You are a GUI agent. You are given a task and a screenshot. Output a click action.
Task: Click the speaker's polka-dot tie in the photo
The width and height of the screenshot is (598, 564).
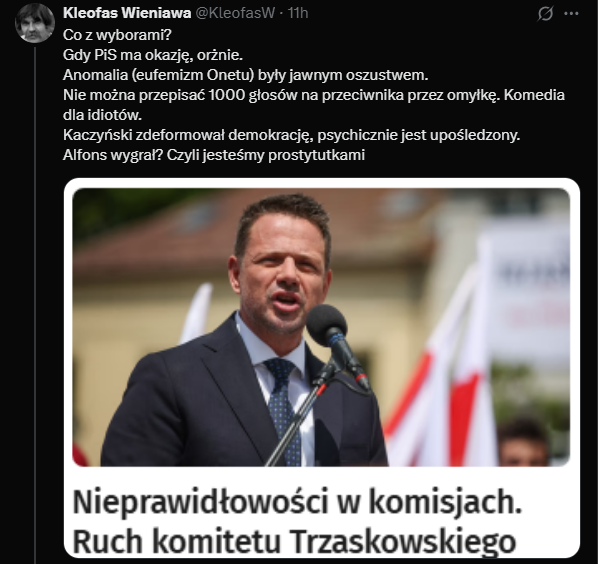click(283, 402)
